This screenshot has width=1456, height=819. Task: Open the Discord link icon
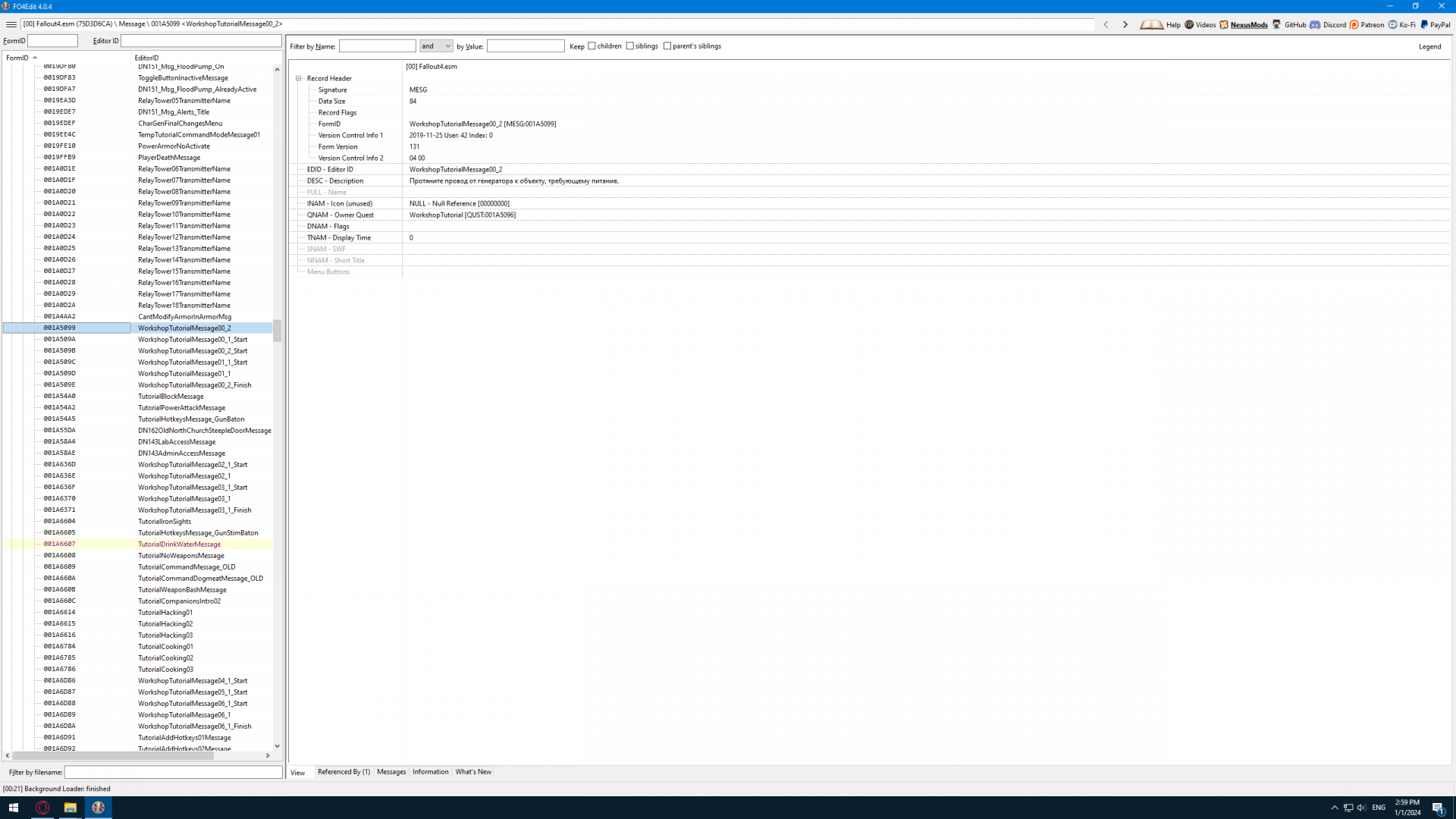coord(1315,24)
